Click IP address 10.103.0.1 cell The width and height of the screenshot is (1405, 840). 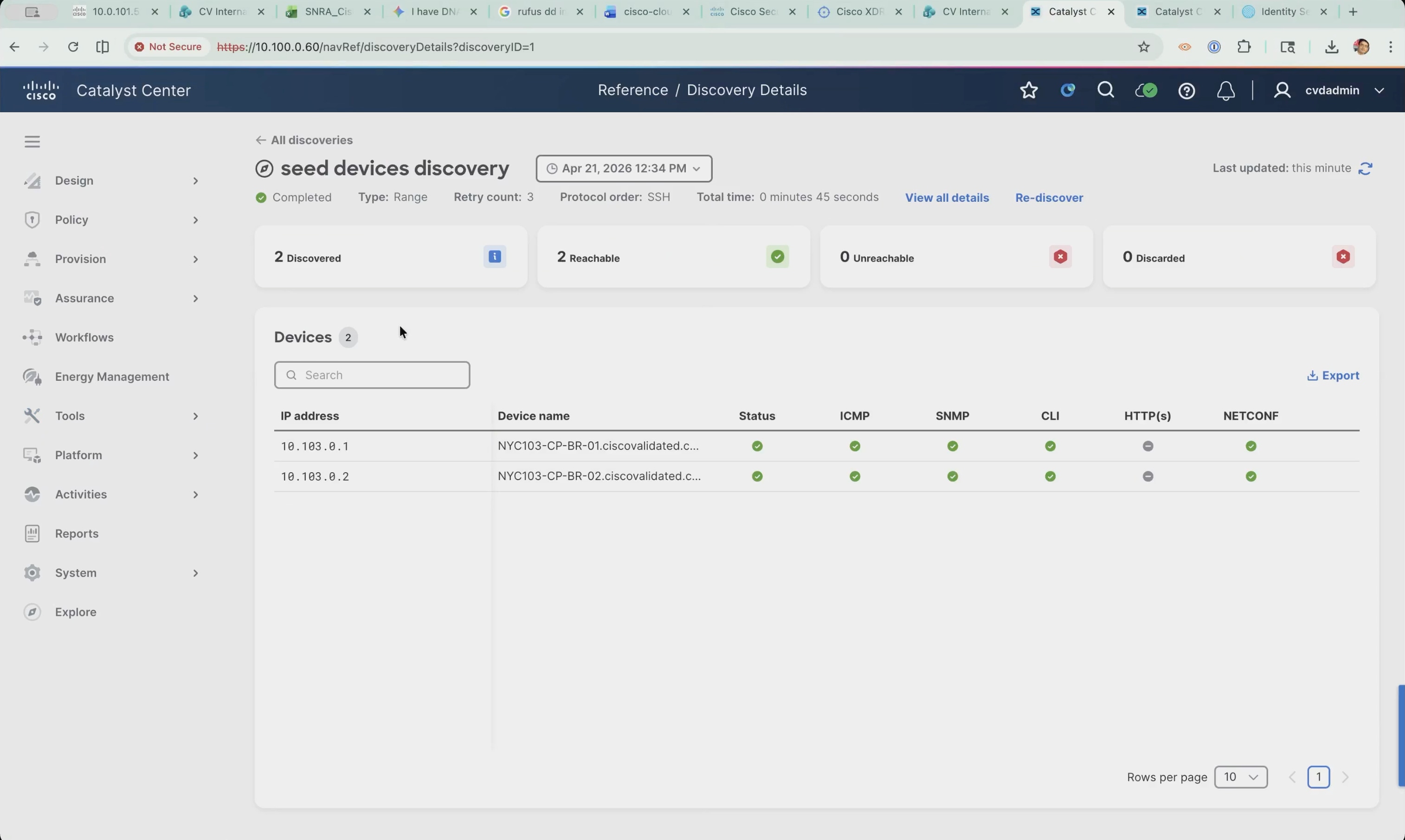(315, 447)
